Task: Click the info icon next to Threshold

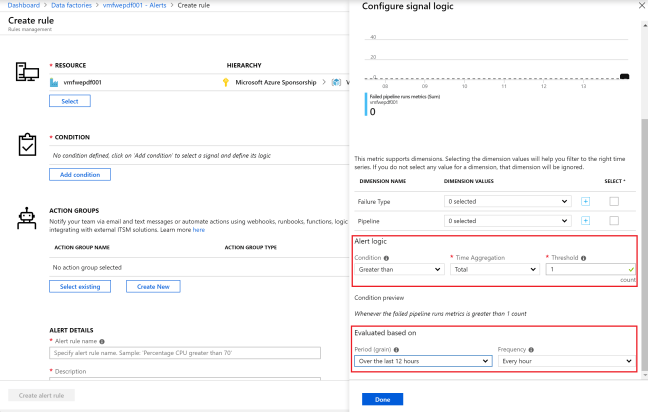Action: point(583,257)
